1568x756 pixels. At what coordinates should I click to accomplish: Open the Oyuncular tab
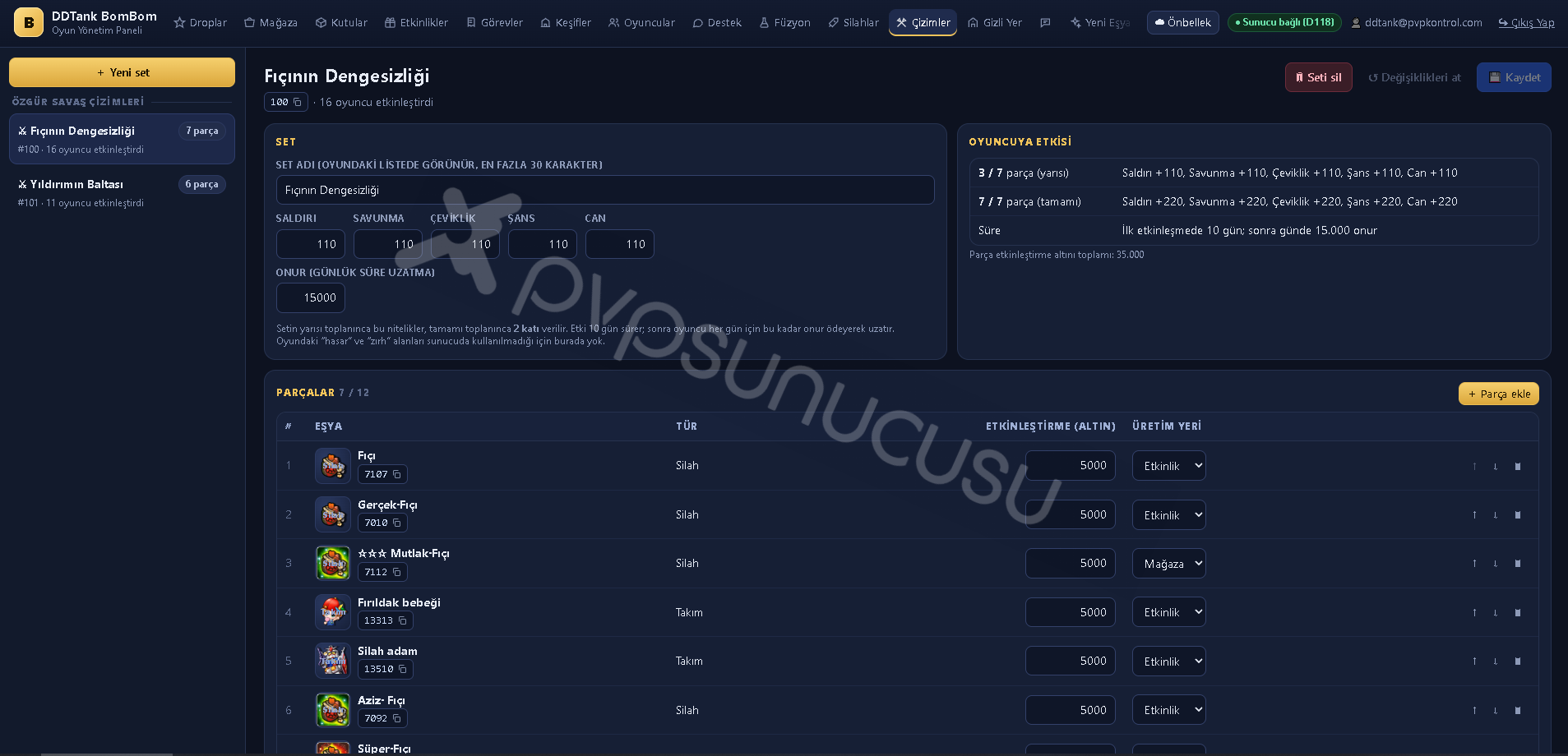(x=642, y=23)
